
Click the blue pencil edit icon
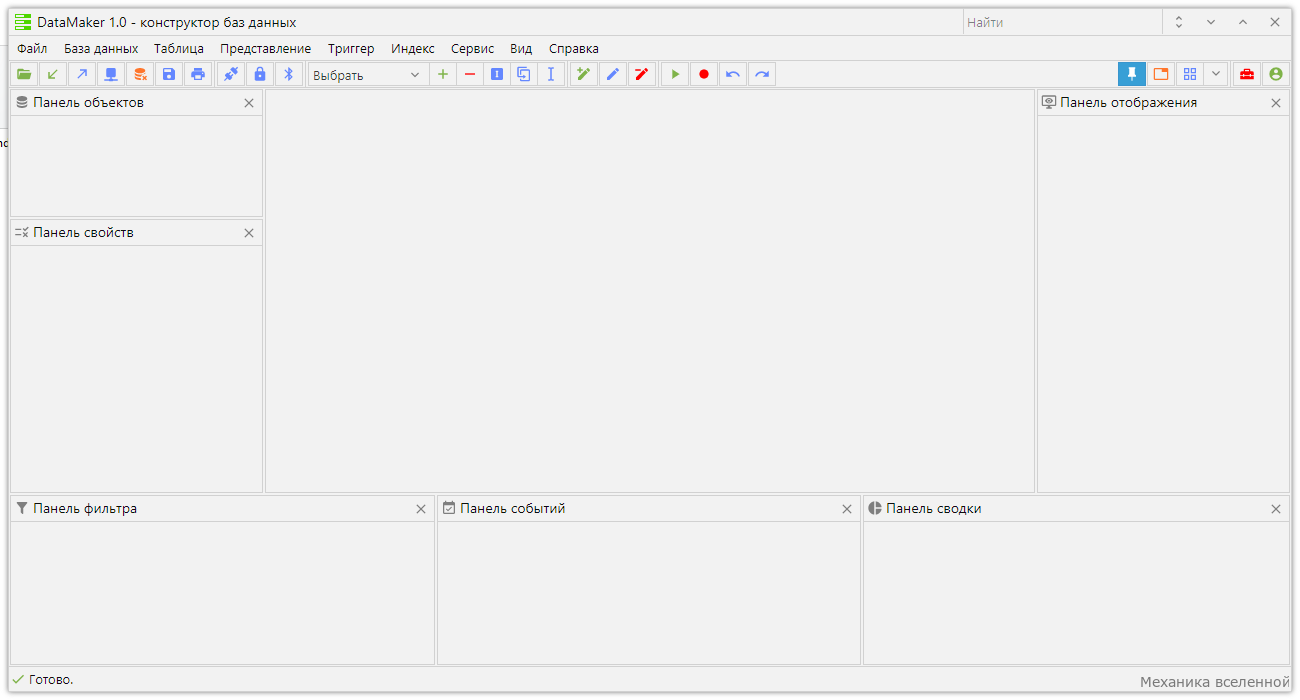(x=613, y=74)
